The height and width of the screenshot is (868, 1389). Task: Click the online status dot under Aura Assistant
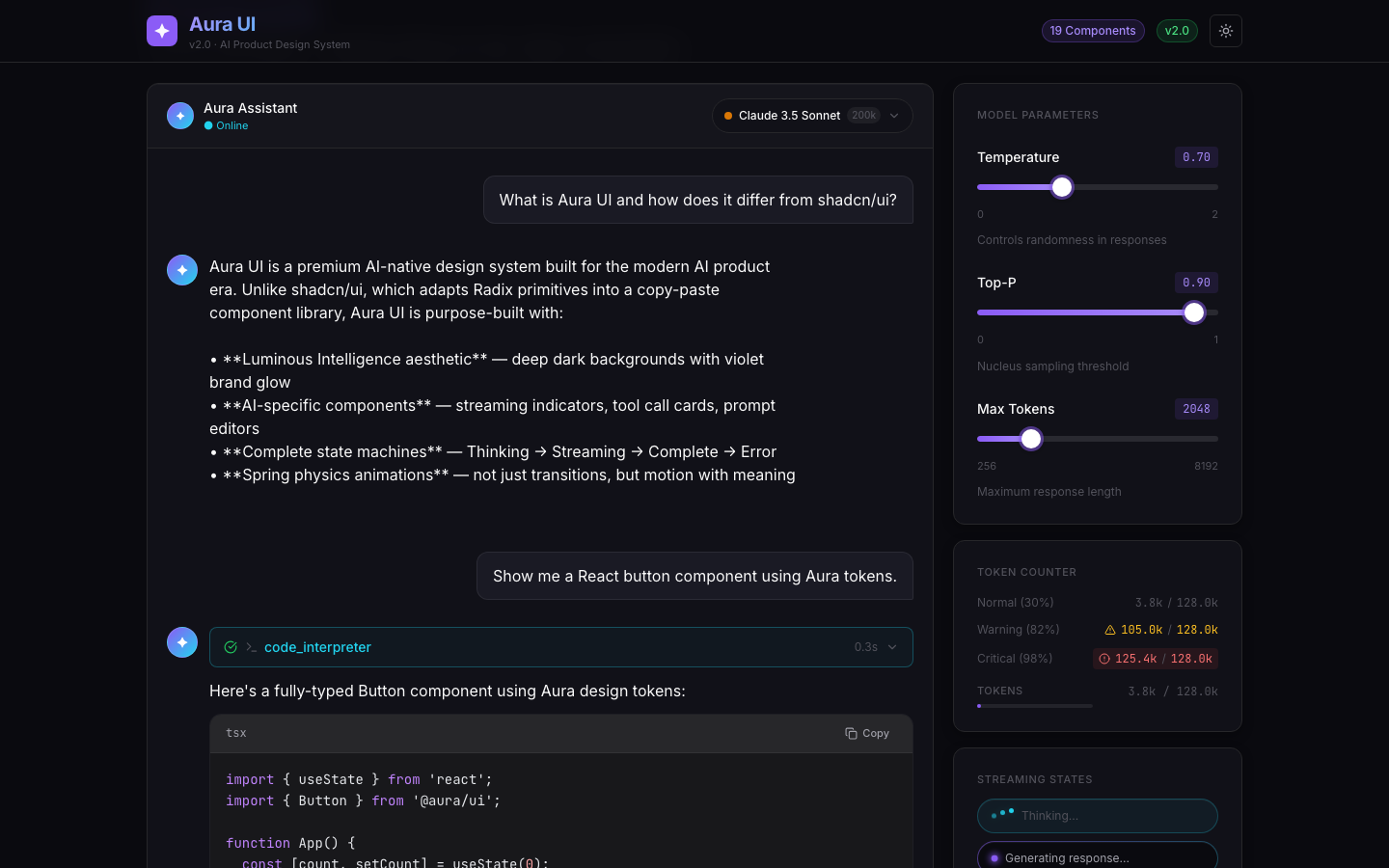(206, 125)
